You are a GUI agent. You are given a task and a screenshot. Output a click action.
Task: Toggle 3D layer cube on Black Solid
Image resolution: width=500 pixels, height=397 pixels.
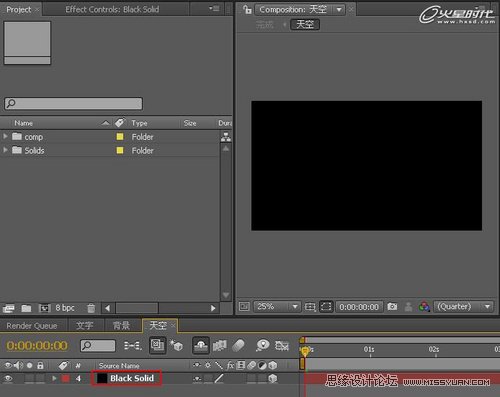pos(273,378)
